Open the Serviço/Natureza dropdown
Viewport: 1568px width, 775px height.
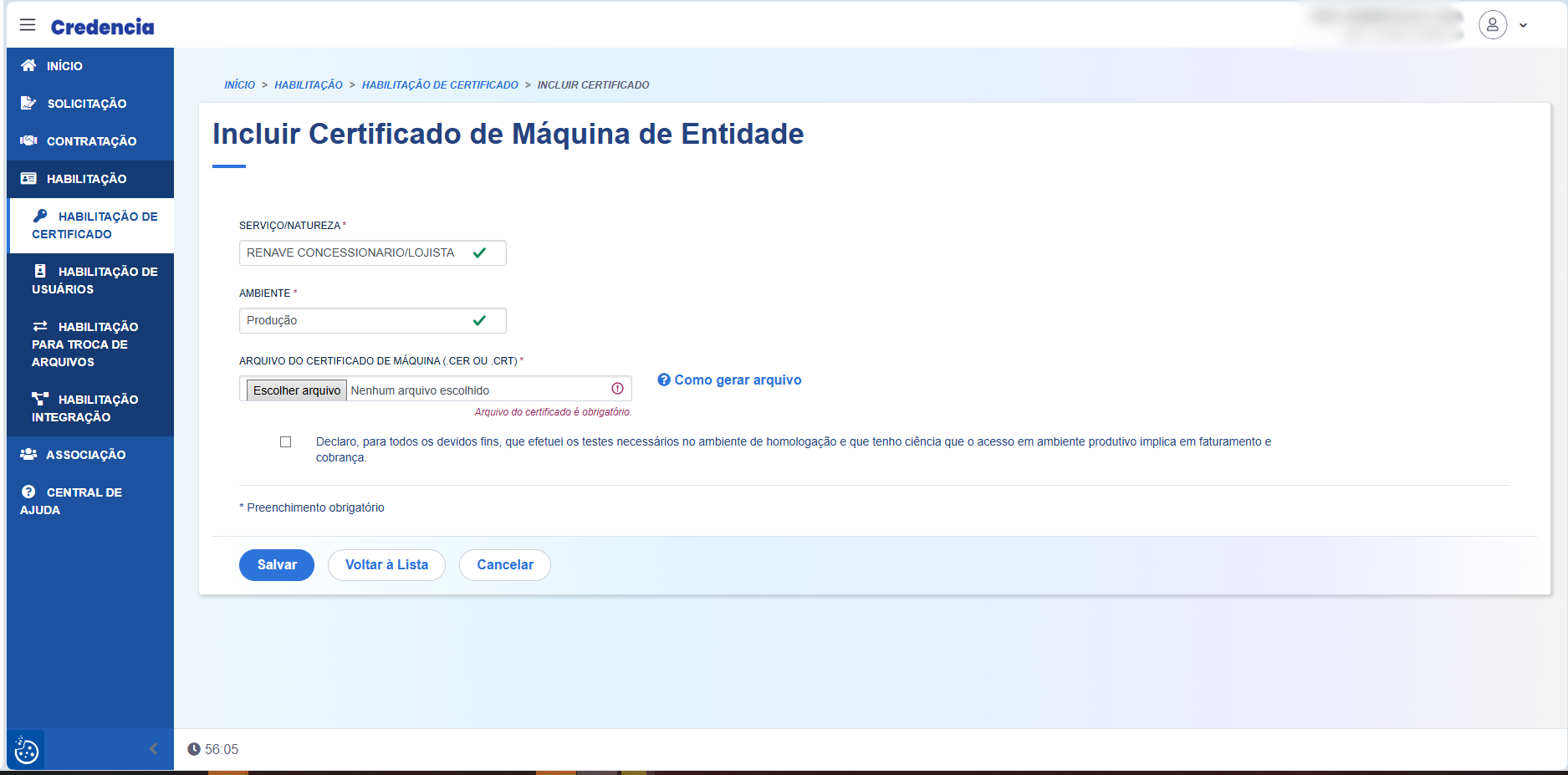tap(373, 252)
